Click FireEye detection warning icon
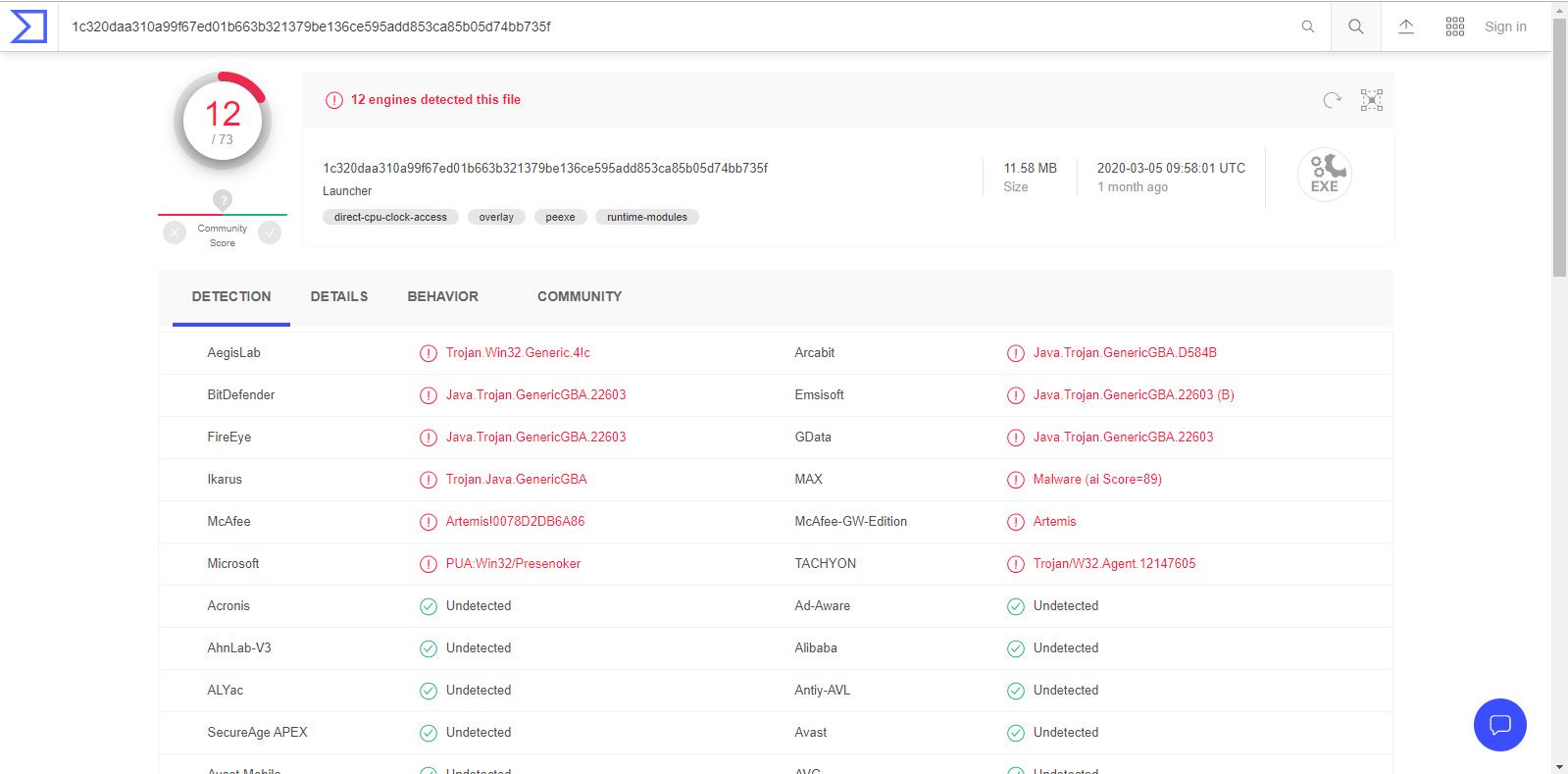1568x774 pixels. click(429, 438)
